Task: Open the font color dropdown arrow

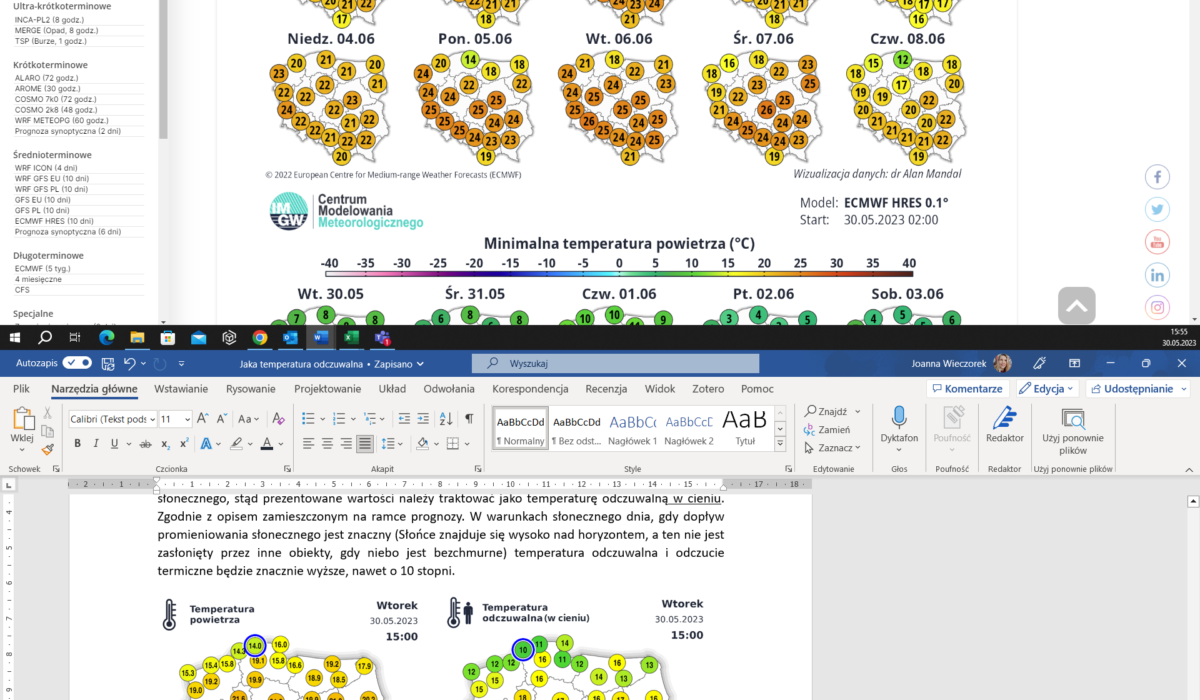Action: pyautogui.click(x=280, y=444)
